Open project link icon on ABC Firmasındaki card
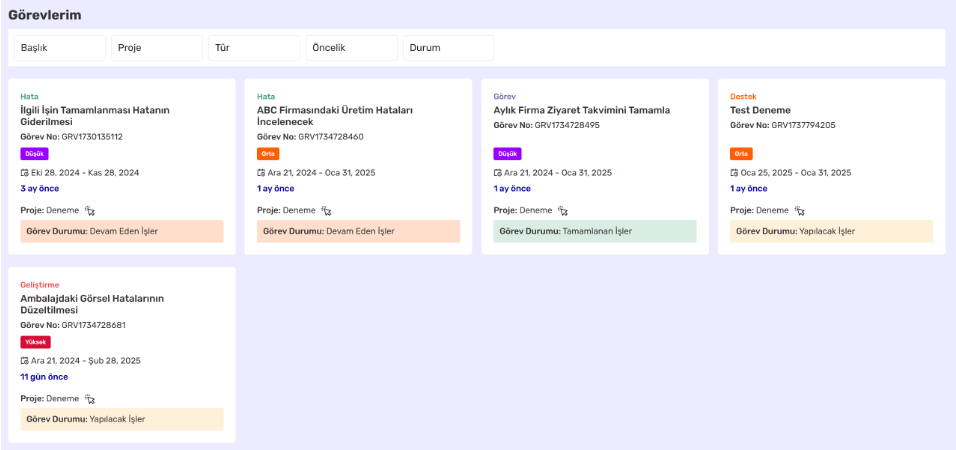 [326, 211]
